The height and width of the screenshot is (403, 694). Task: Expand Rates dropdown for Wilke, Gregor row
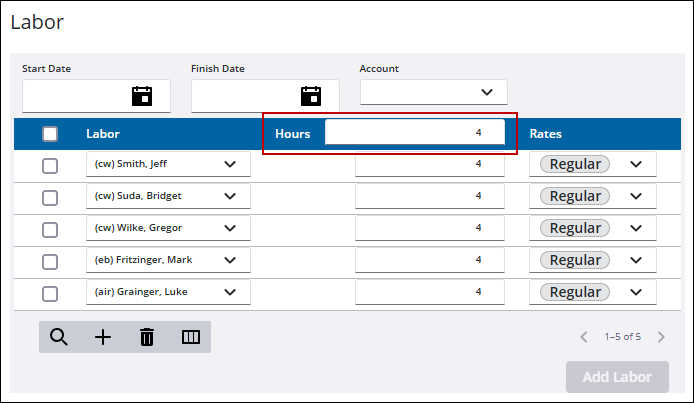(x=636, y=229)
